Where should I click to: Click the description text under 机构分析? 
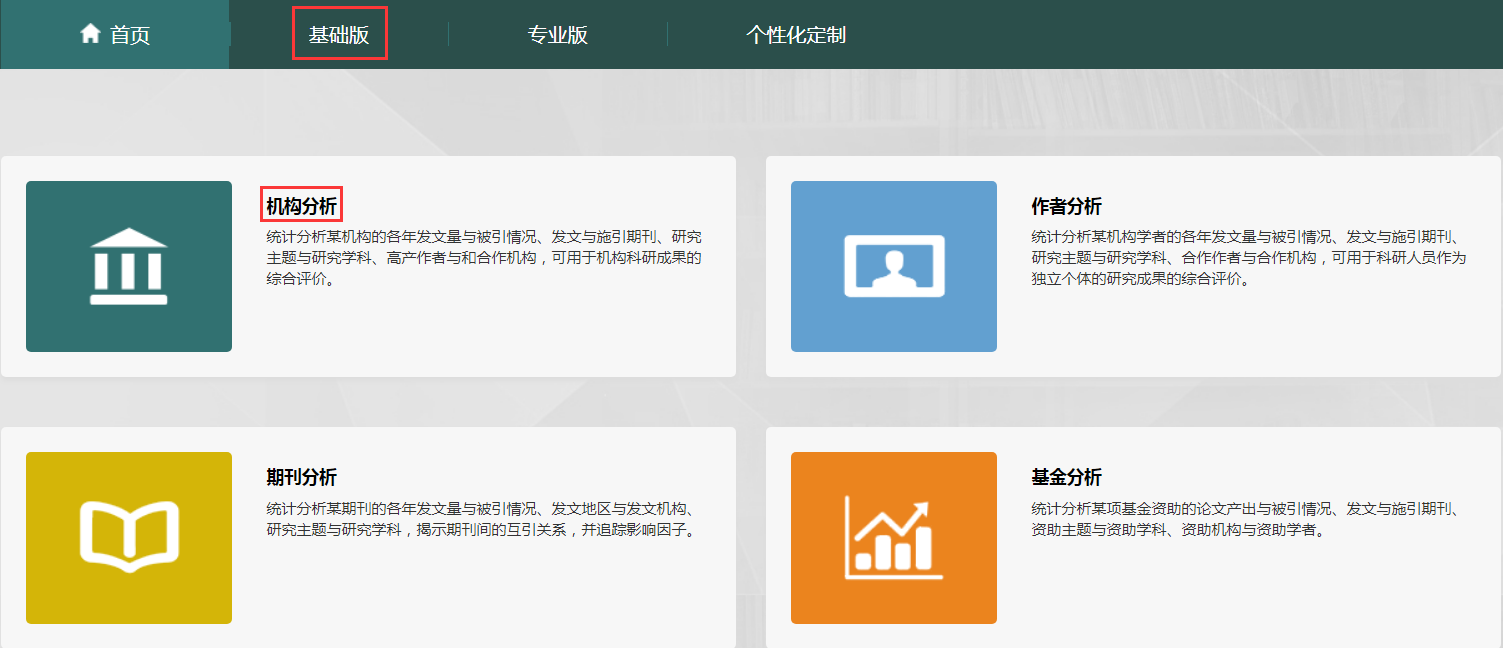tap(484, 258)
